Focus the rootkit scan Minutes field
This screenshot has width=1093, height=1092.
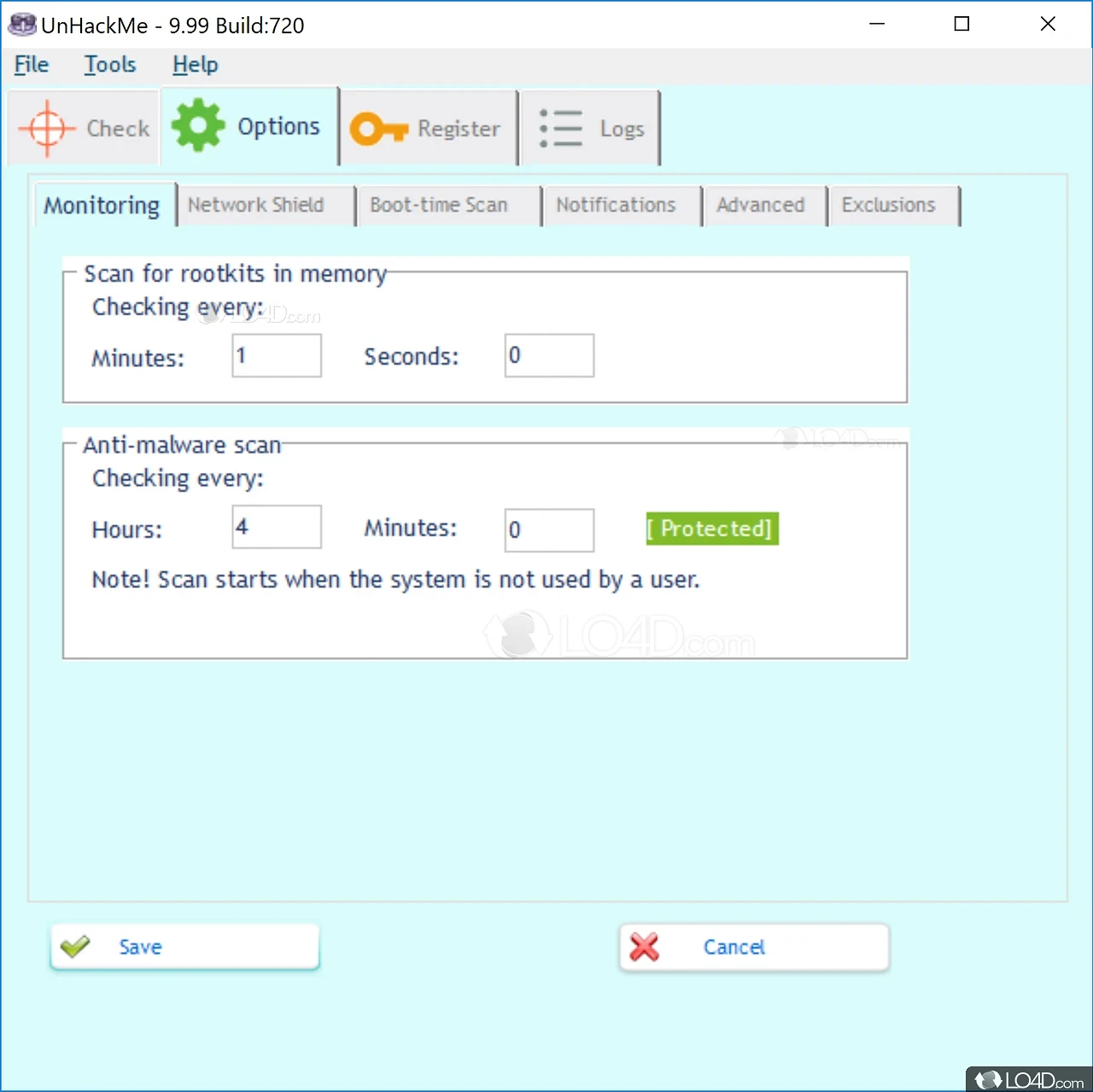click(x=277, y=355)
